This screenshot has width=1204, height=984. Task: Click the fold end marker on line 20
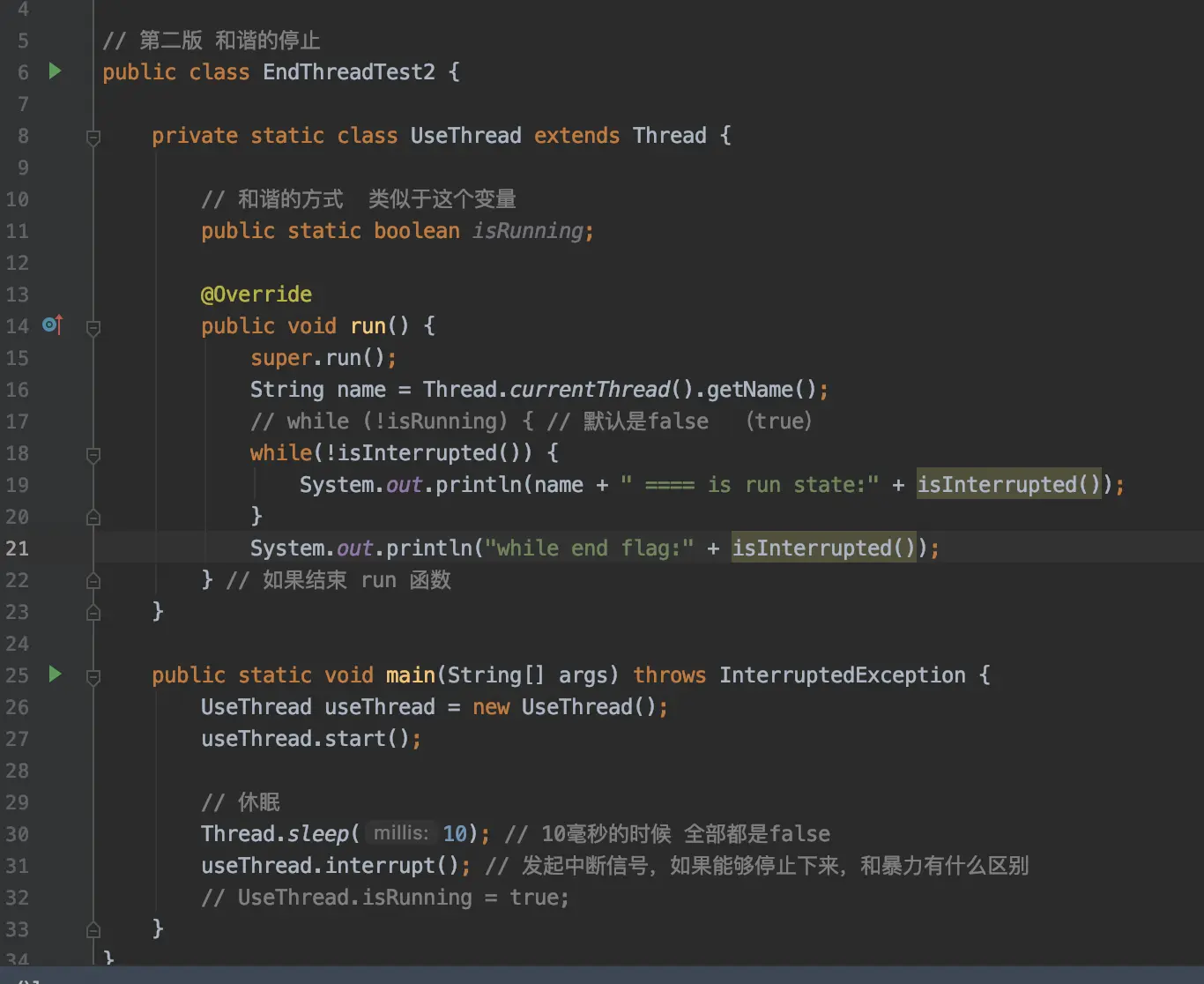coord(93,518)
